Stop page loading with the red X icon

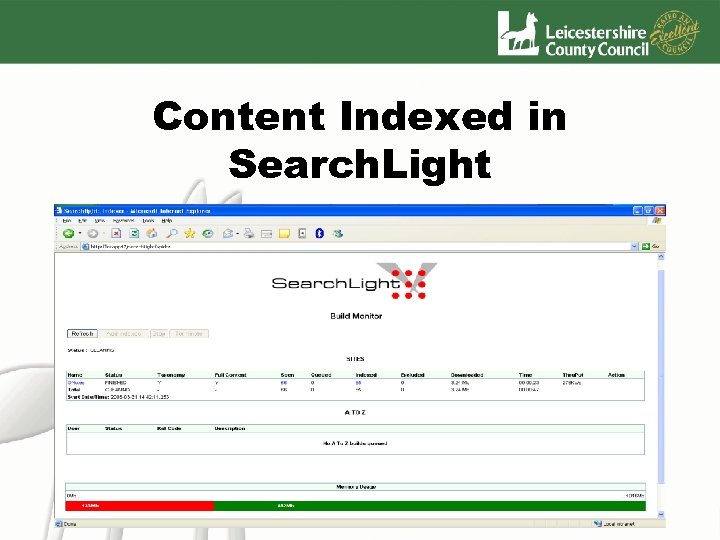click(x=116, y=233)
